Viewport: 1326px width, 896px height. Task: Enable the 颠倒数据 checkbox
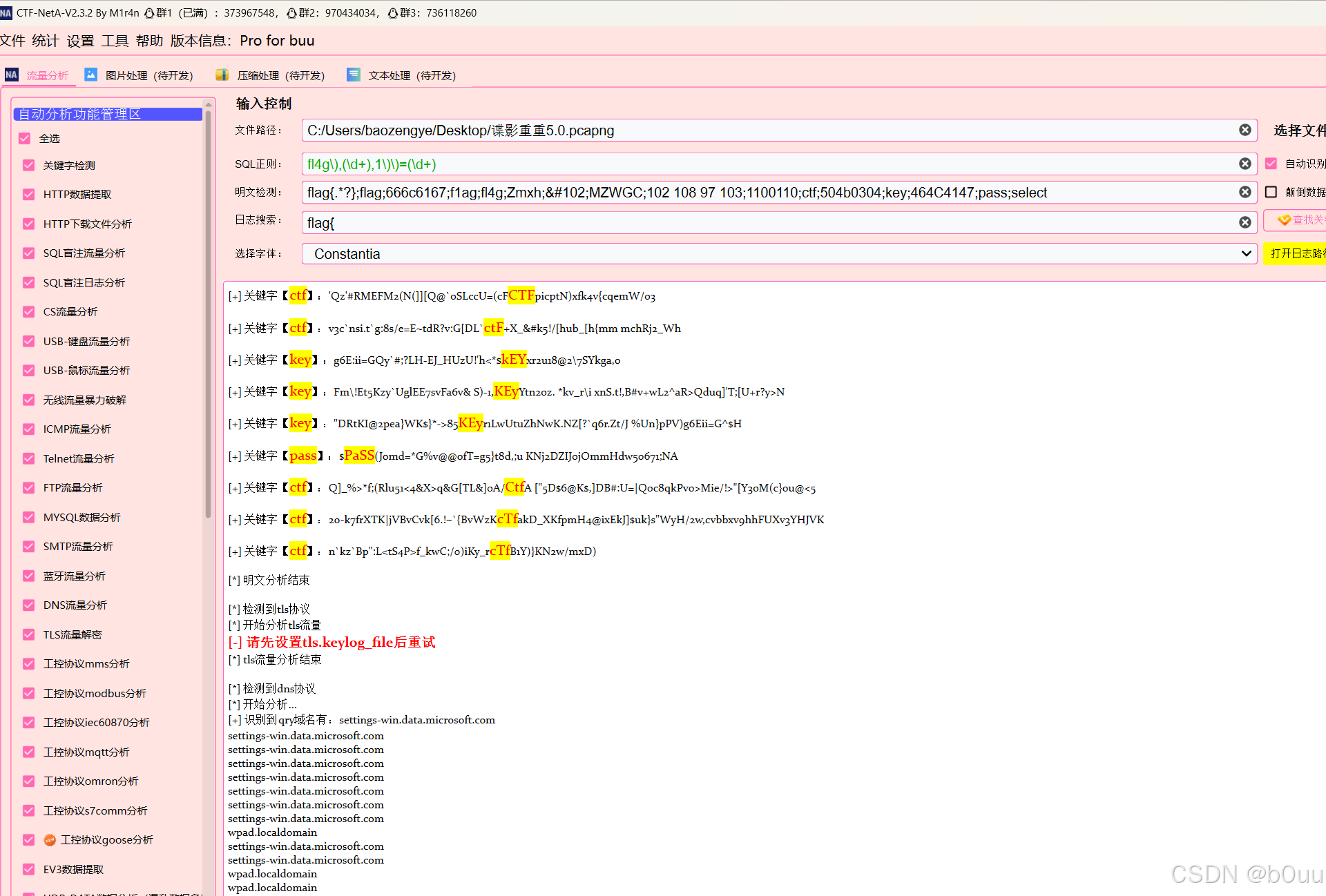pyautogui.click(x=1271, y=192)
